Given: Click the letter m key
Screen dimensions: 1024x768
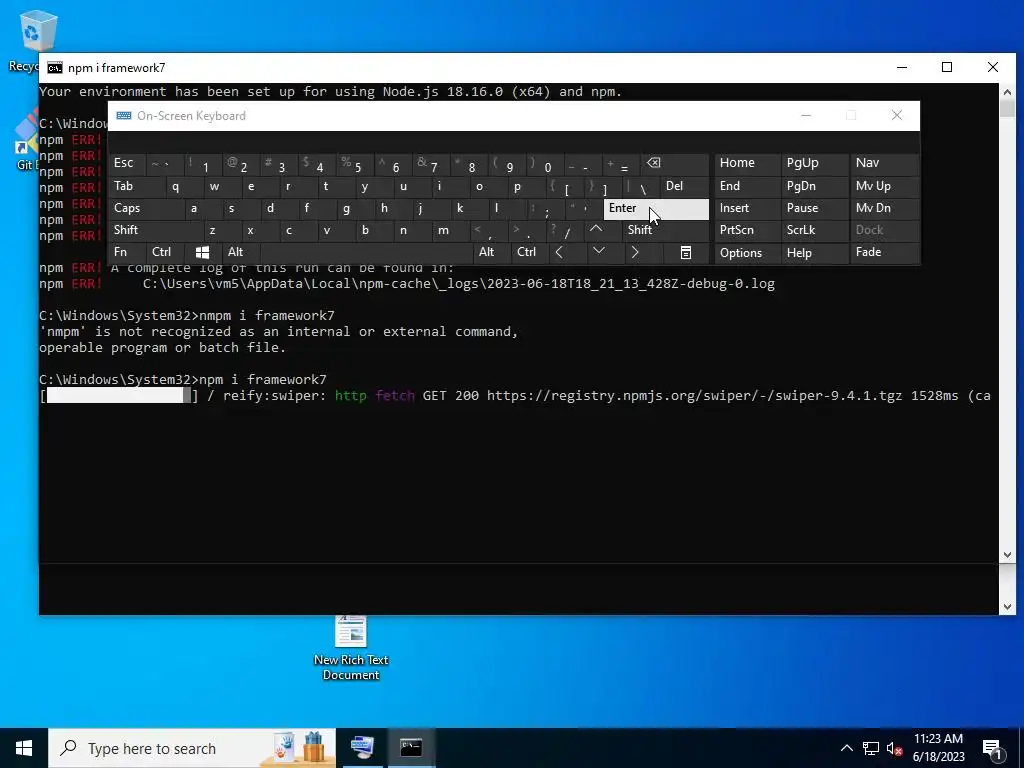Looking at the screenshot, I should point(453,230).
